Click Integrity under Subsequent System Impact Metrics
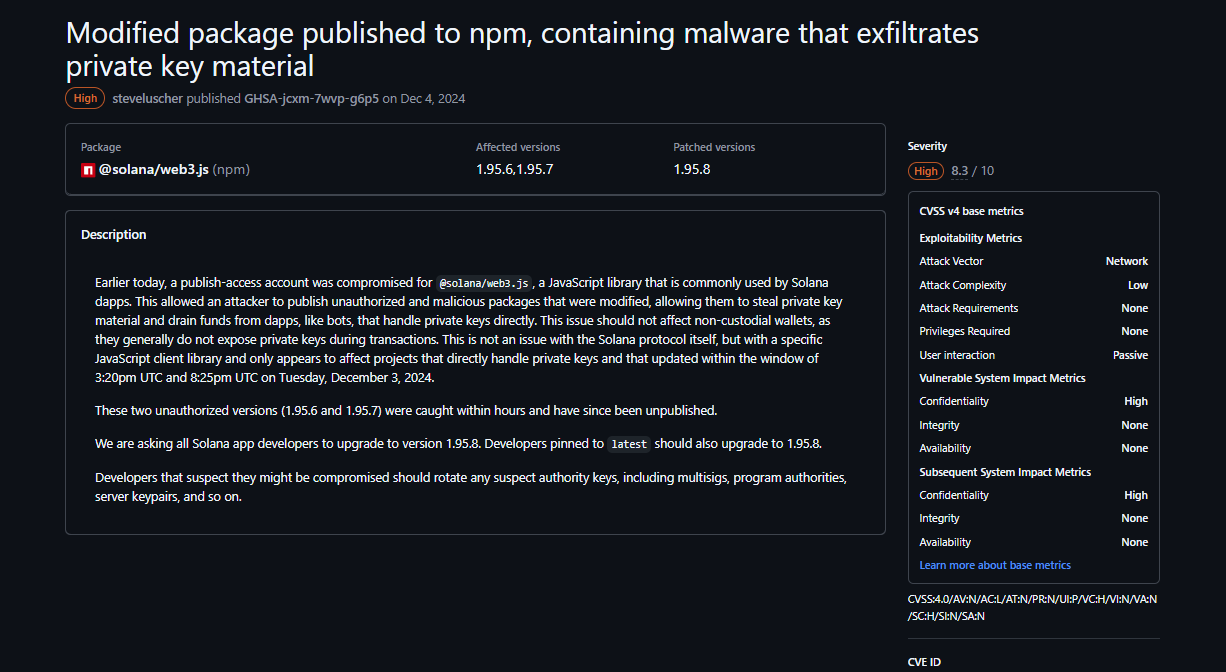The width and height of the screenshot is (1226, 672). [939, 518]
